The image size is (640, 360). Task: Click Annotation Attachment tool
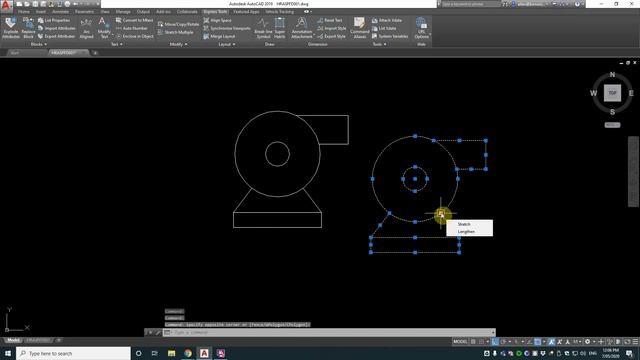coord(302,28)
